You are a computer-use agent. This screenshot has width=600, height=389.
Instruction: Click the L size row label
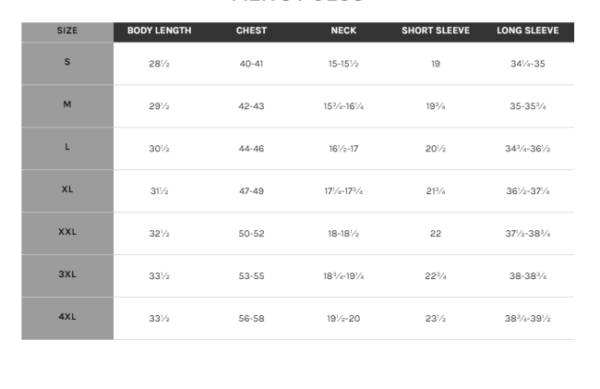tap(67, 147)
